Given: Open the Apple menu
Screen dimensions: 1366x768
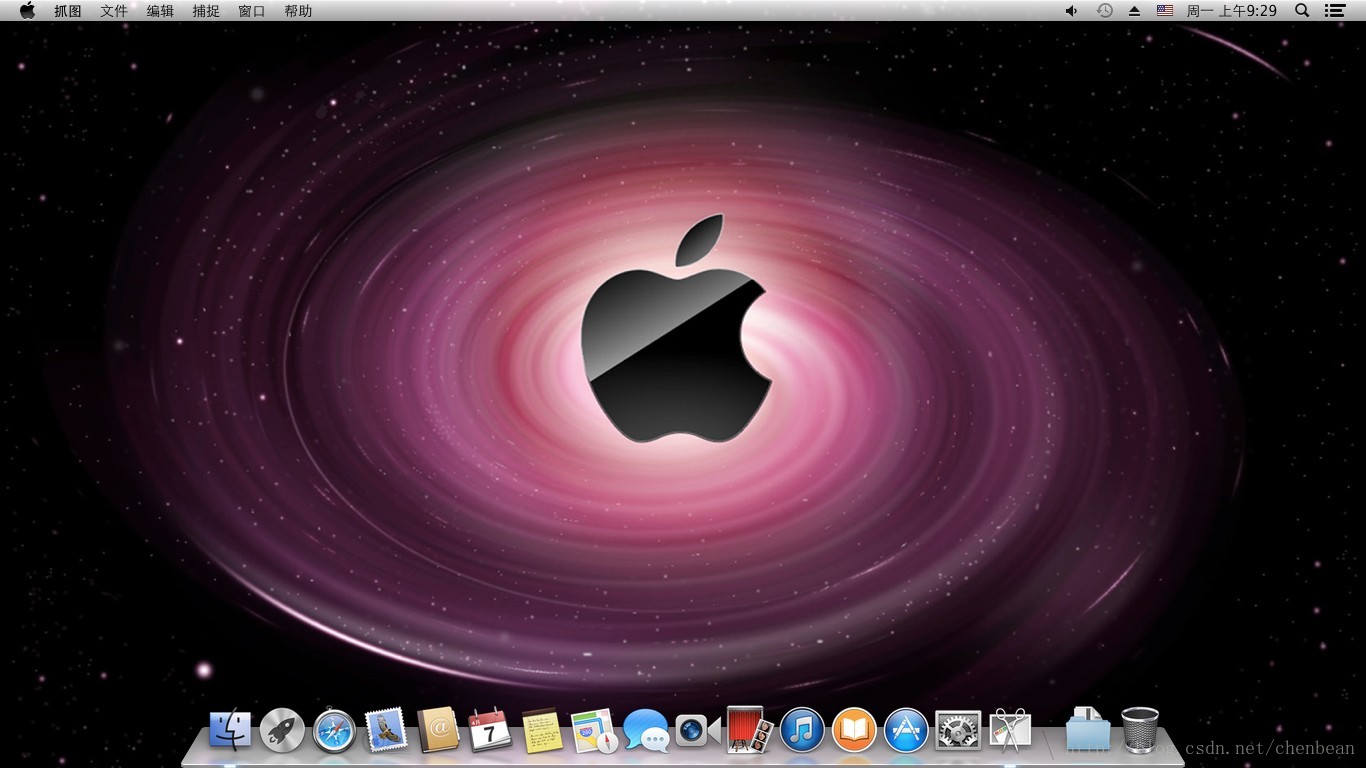Looking at the screenshot, I should click(x=27, y=10).
